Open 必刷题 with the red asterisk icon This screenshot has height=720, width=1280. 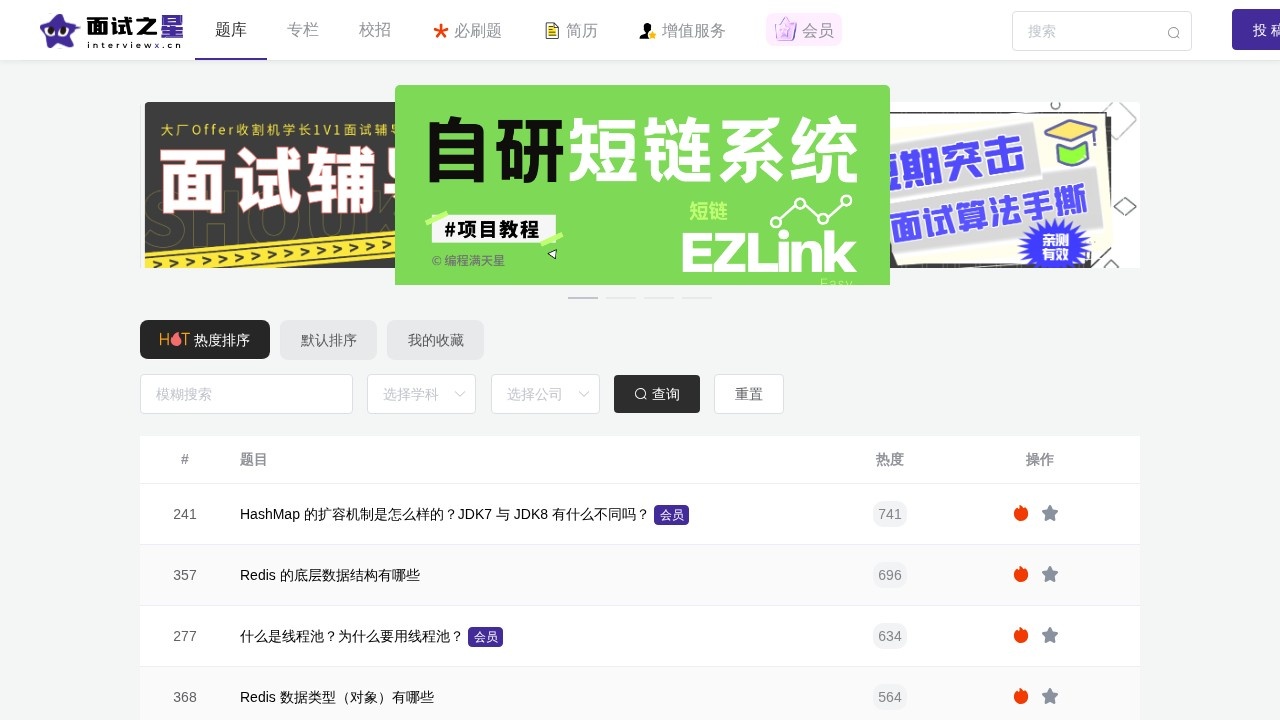467,31
